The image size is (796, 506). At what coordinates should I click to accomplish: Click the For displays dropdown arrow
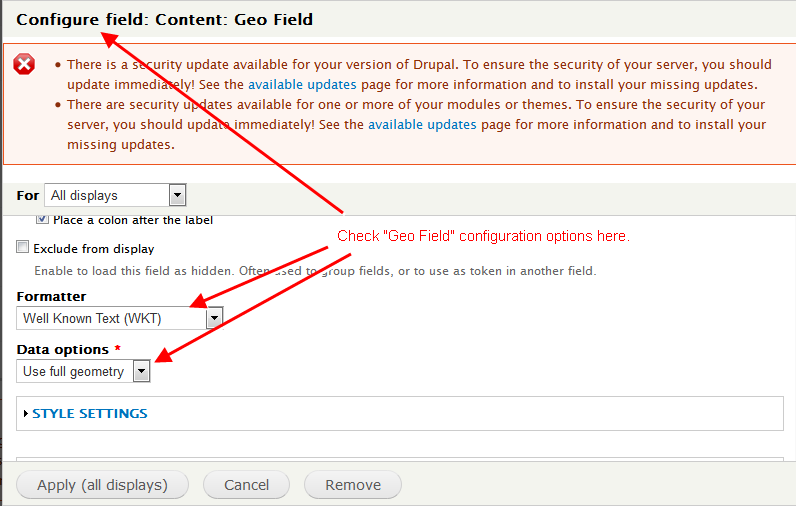pyautogui.click(x=177, y=195)
